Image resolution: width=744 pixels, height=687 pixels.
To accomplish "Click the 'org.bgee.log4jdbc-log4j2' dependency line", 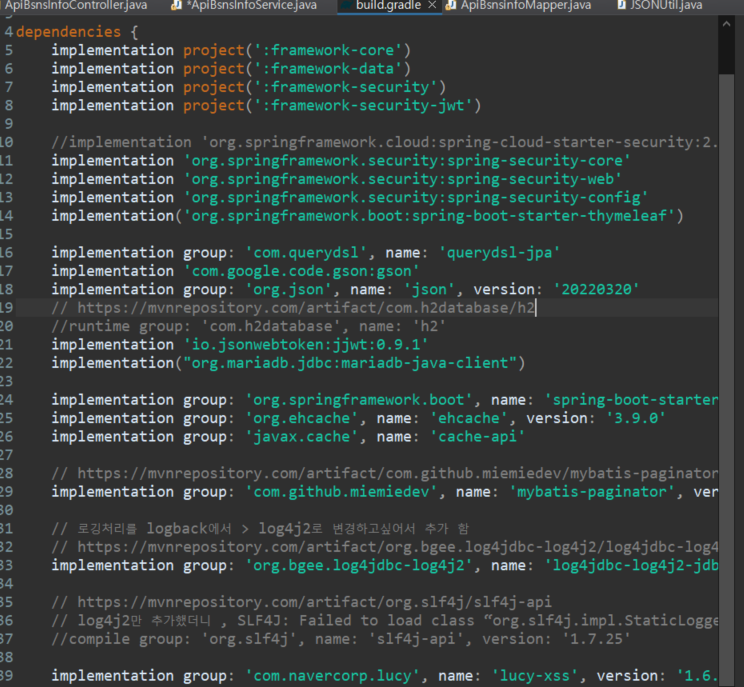I will (x=384, y=566).
